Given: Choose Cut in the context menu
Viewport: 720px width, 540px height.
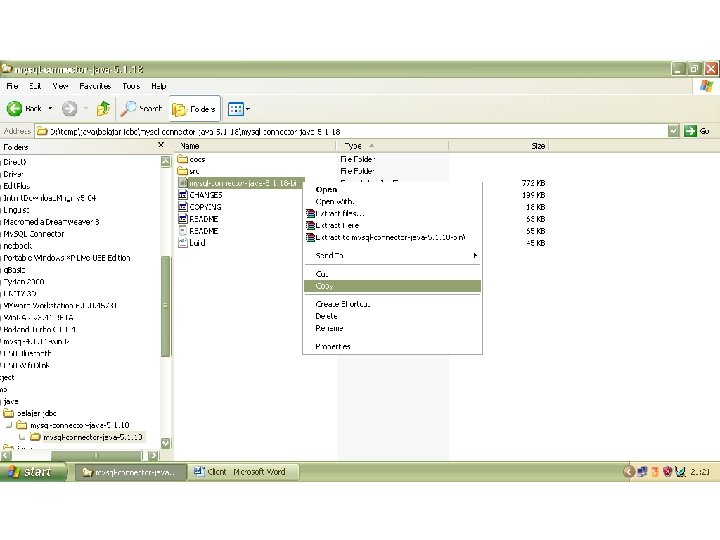Looking at the screenshot, I should tap(392, 274).
